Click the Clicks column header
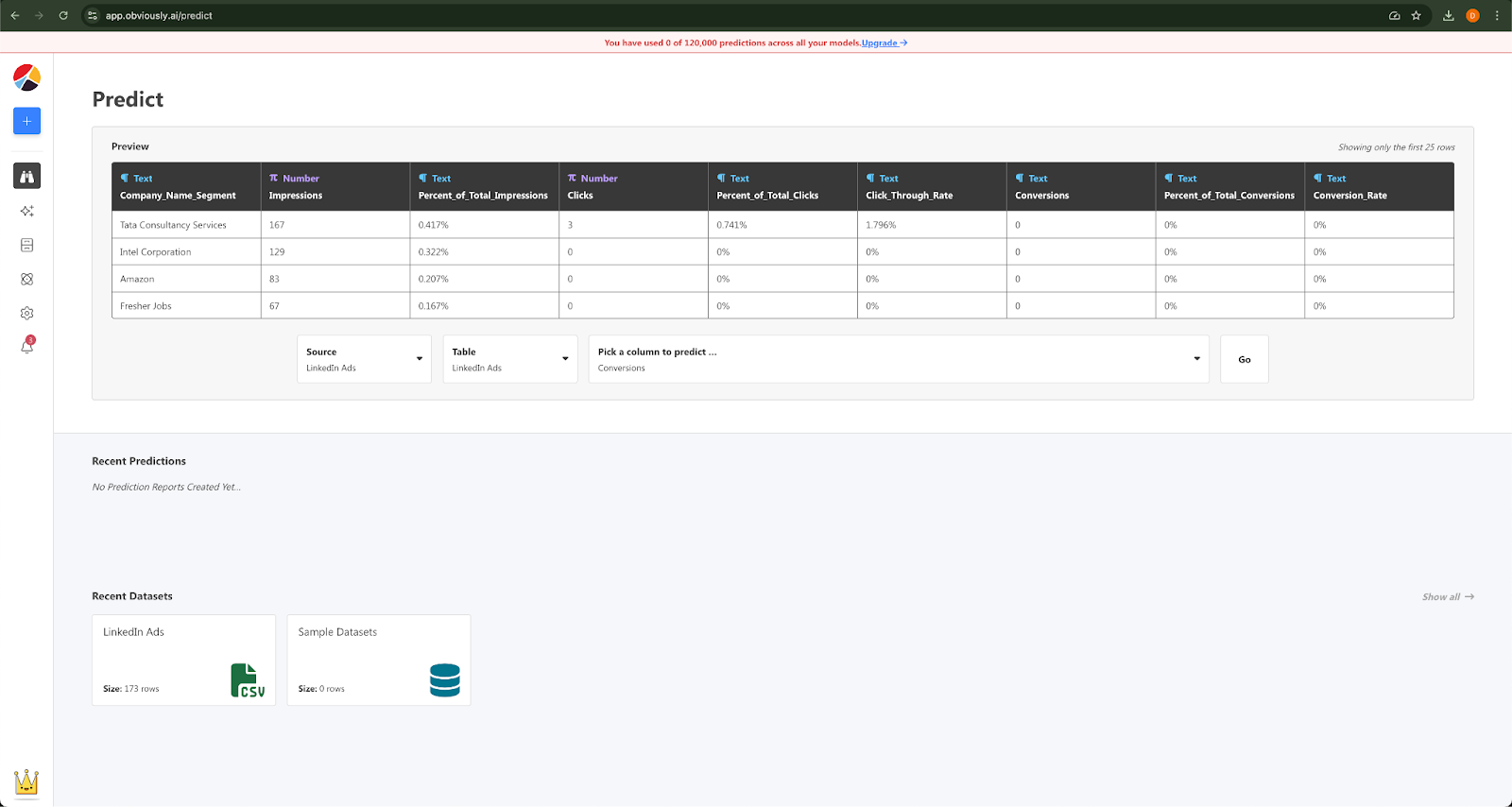Viewport: 1512px width, 807px height. (x=634, y=186)
